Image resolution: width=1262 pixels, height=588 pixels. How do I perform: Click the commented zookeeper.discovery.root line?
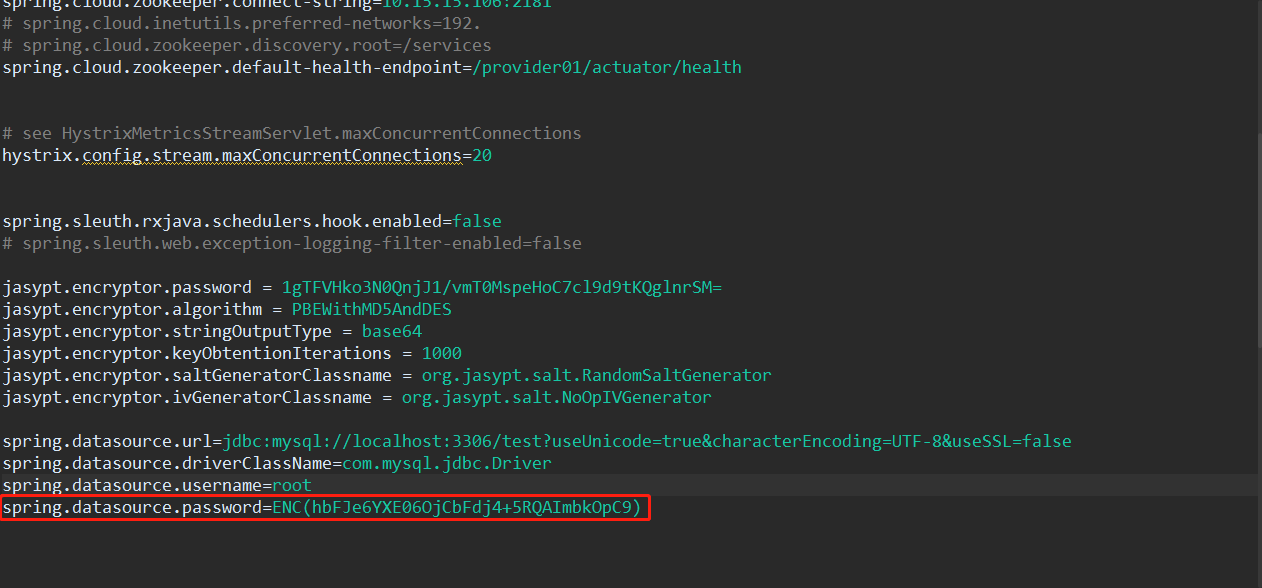click(246, 46)
